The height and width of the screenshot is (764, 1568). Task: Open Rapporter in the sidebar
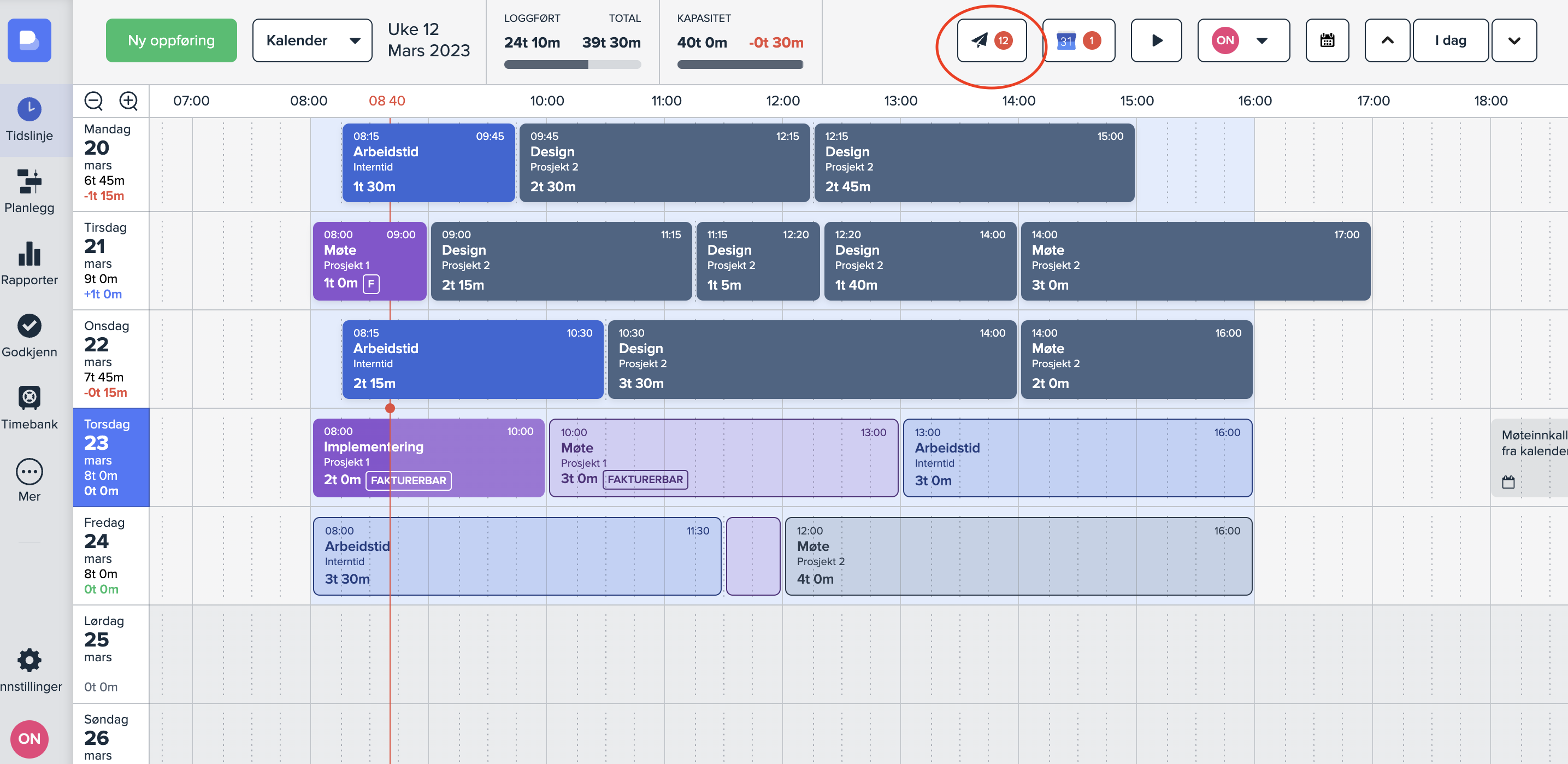(x=29, y=263)
